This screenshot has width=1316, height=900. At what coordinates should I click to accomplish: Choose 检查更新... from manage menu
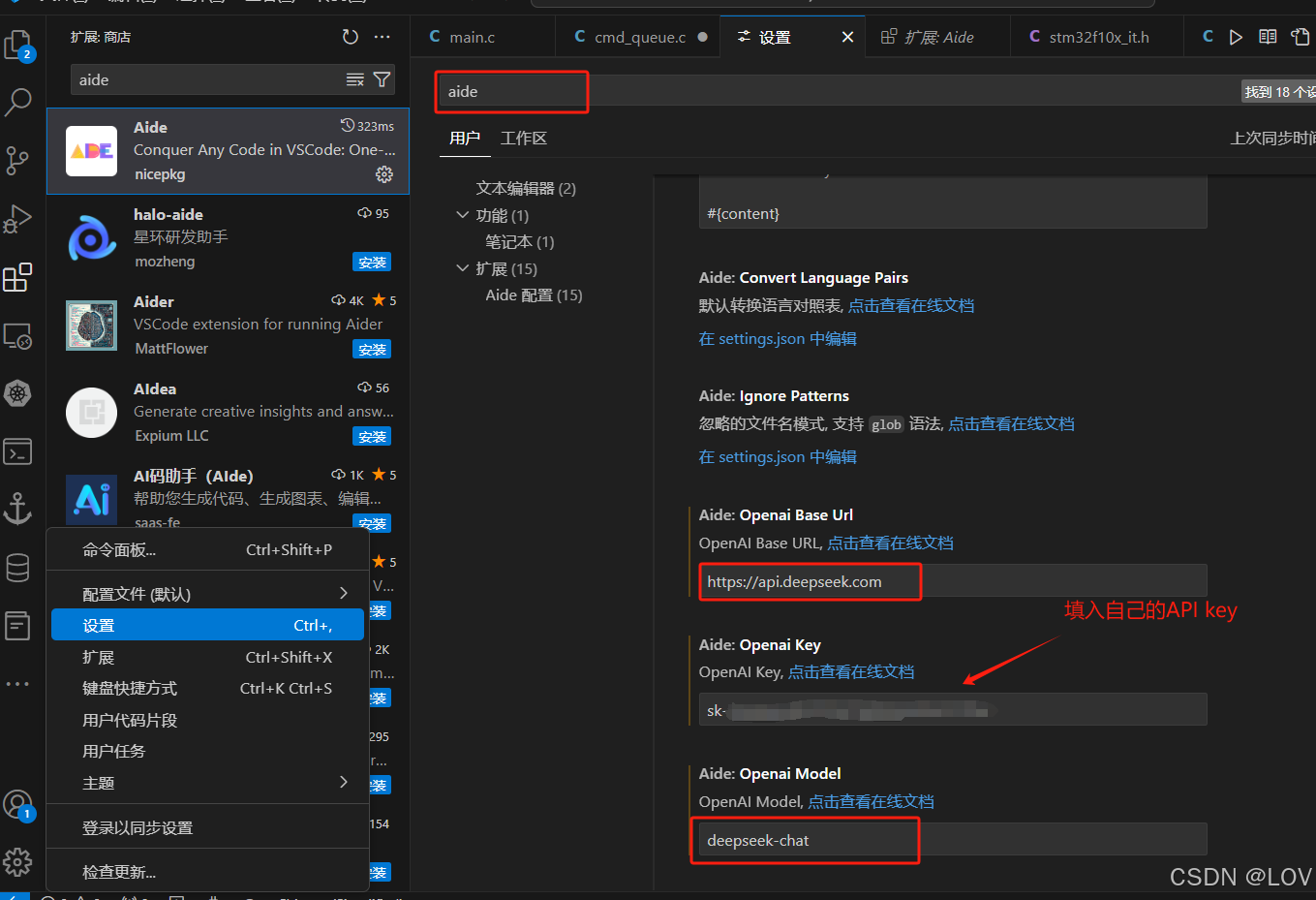click(x=207, y=872)
